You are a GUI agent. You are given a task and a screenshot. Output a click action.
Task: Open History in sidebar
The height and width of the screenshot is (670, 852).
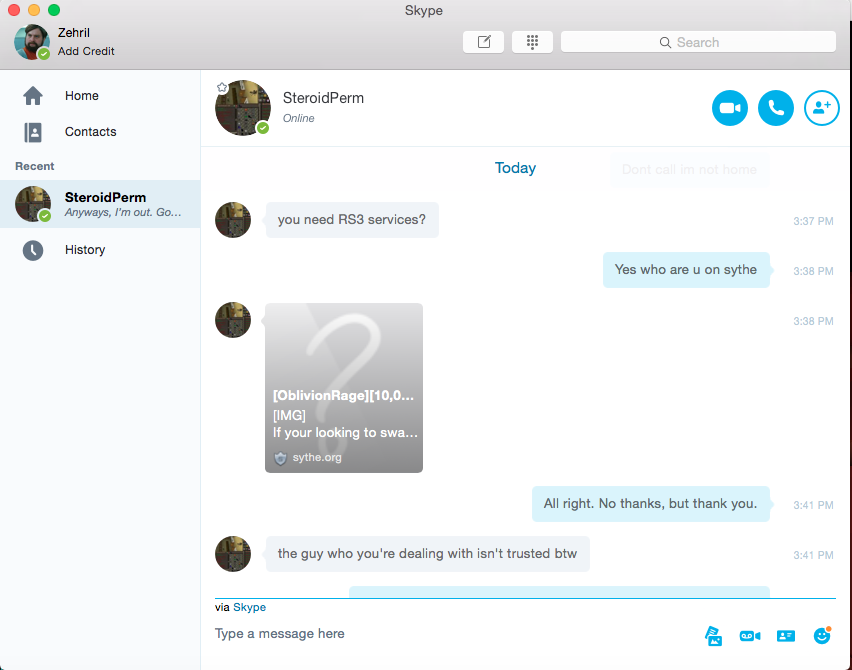pyautogui.click(x=100, y=250)
